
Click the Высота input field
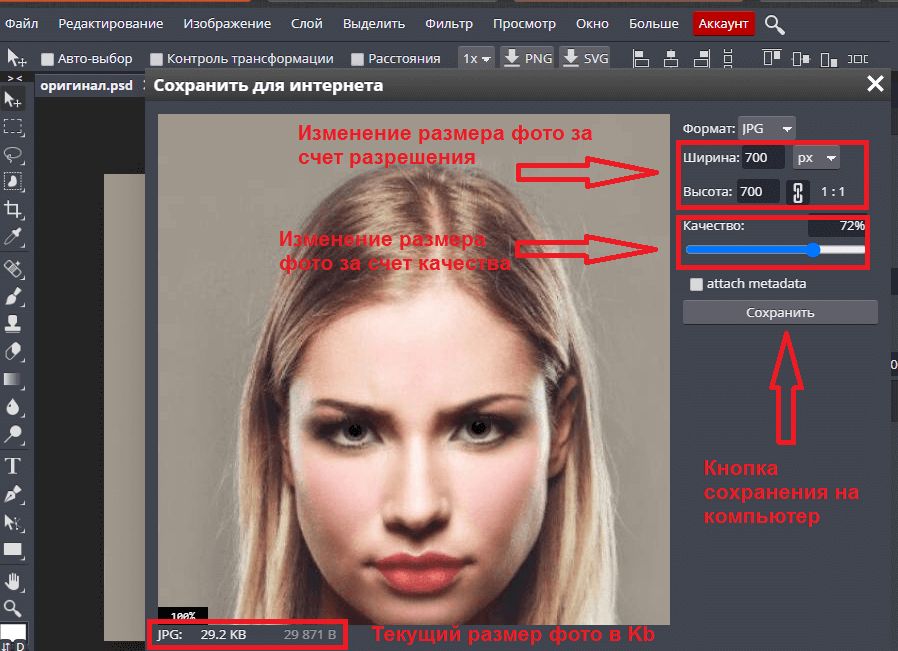pos(759,192)
